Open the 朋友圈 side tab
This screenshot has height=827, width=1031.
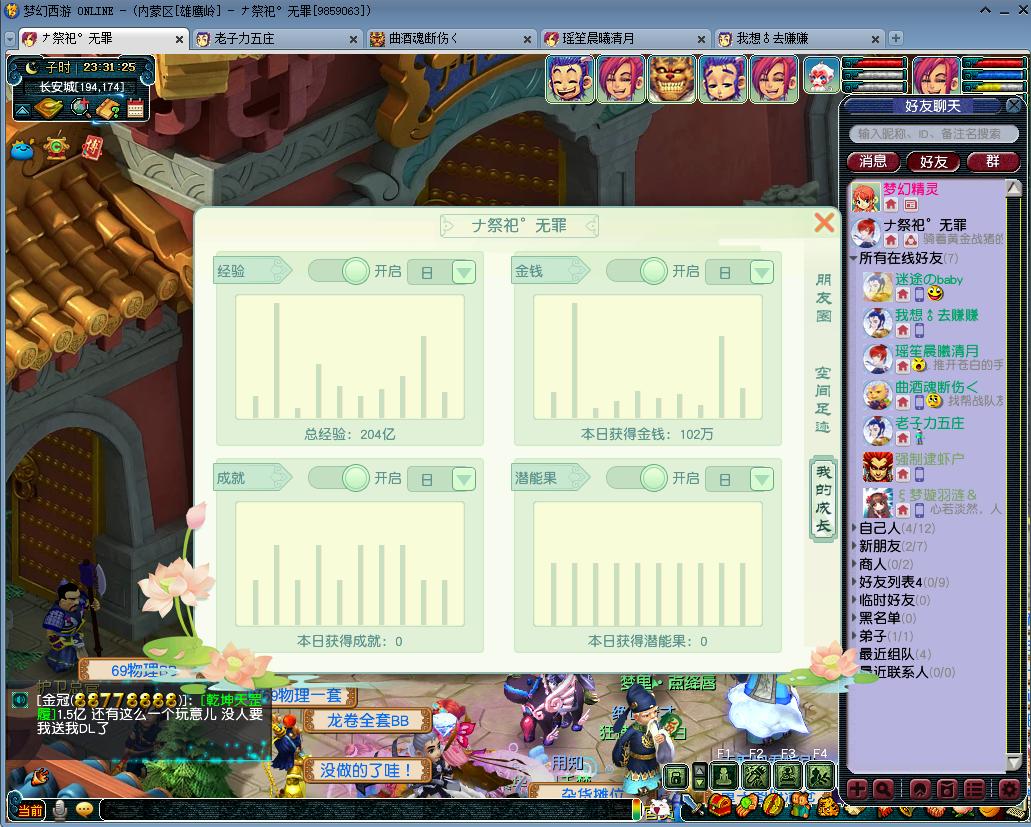click(x=823, y=298)
